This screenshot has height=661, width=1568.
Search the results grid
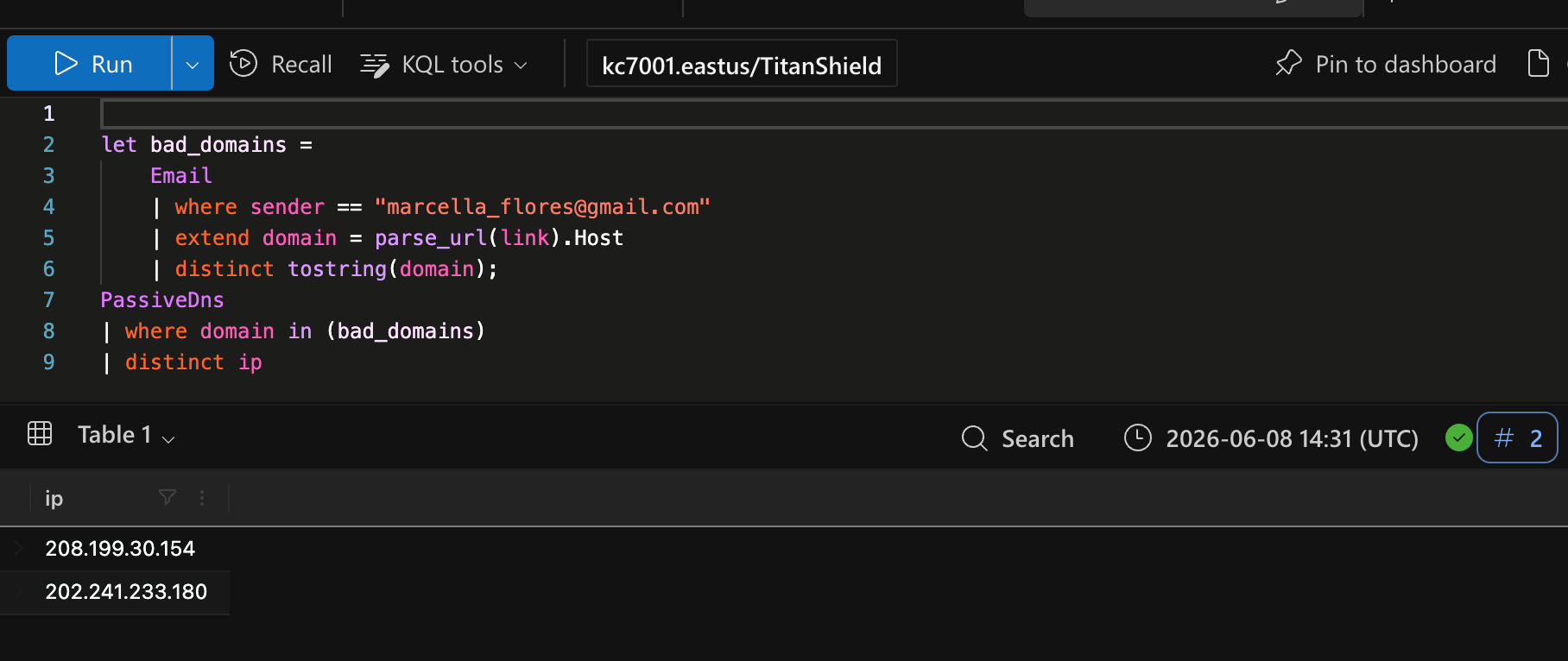pyautogui.click(x=1018, y=438)
